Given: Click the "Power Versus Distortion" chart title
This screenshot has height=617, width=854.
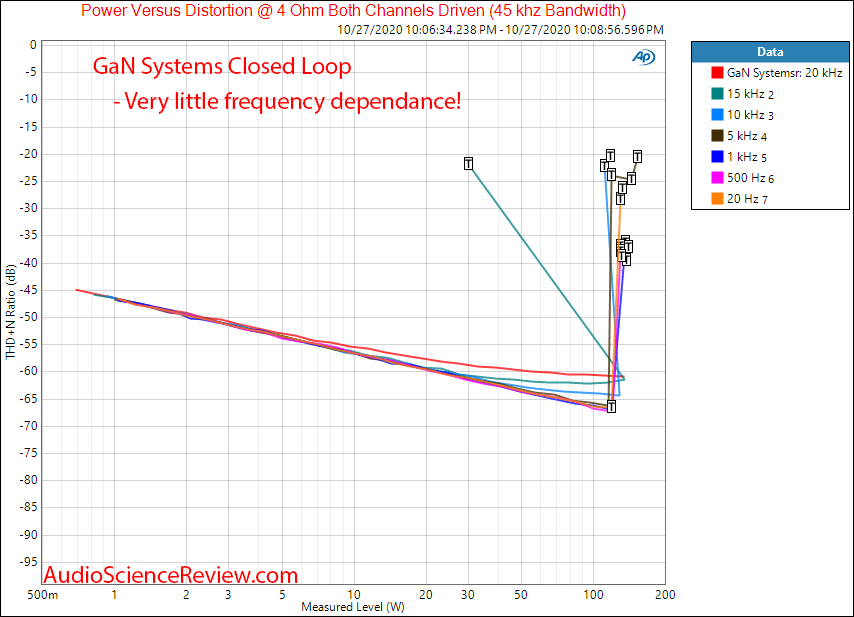Looking at the screenshot, I should pyautogui.click(x=353, y=10).
